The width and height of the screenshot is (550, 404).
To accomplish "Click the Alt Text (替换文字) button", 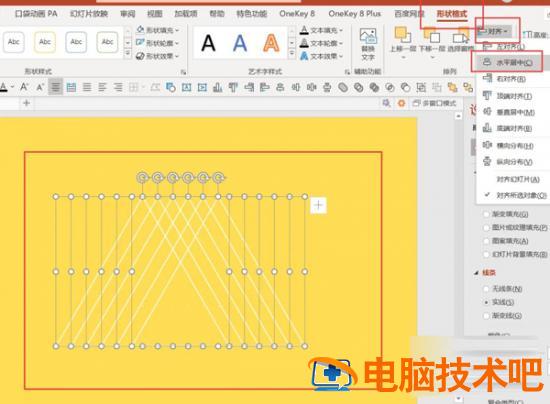I will 368,44.
